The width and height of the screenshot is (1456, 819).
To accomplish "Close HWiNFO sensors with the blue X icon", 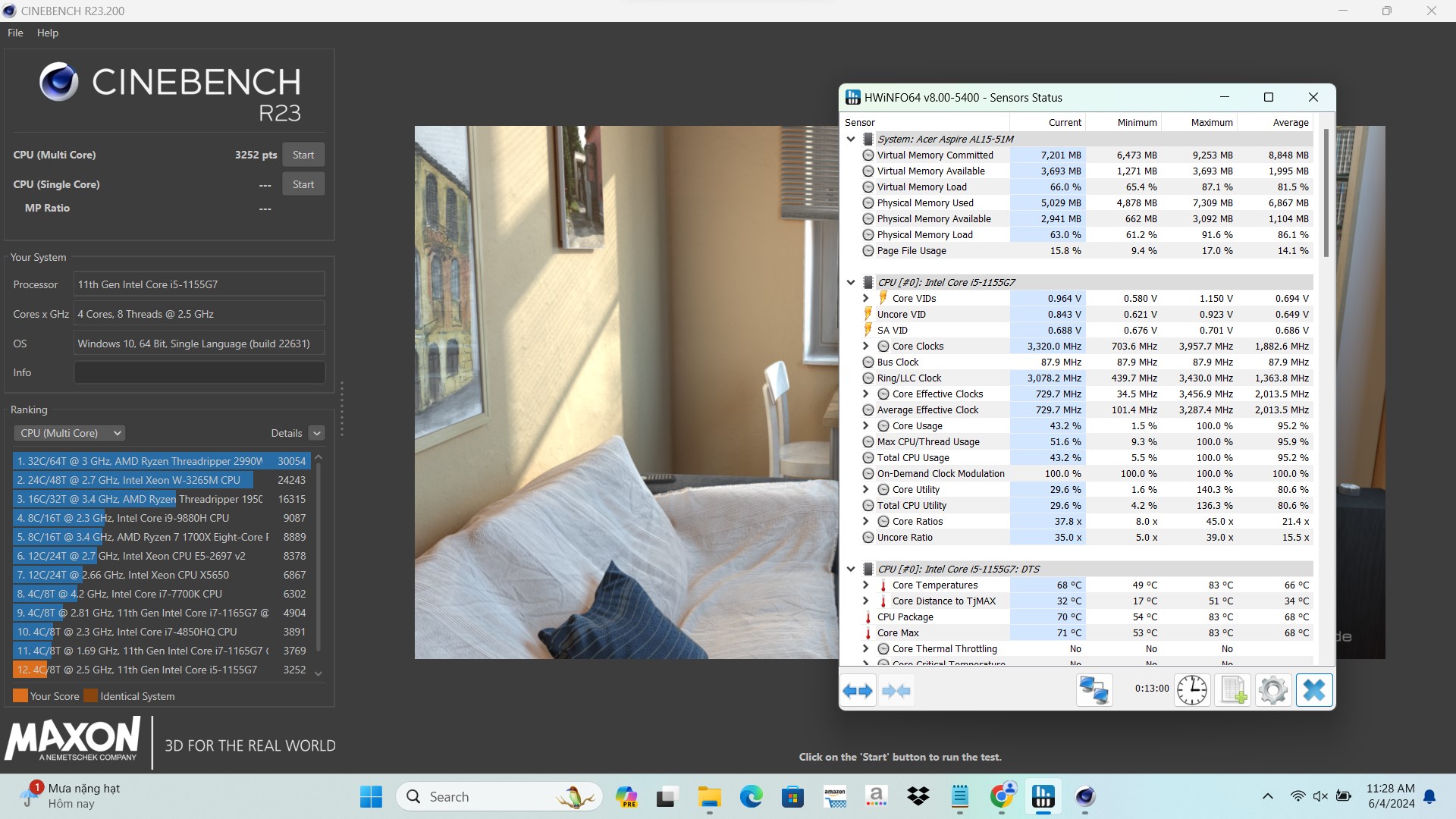I will (1314, 691).
